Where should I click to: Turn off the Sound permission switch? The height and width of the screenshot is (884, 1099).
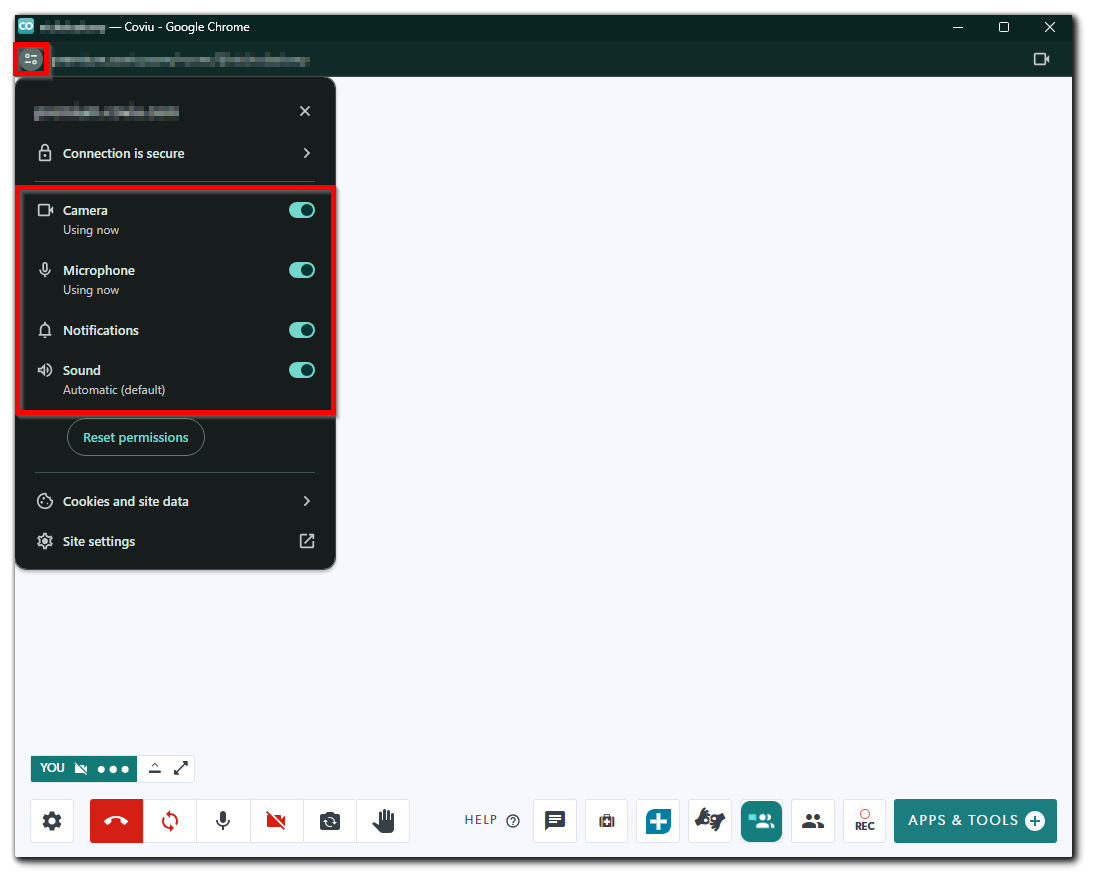[x=302, y=370]
